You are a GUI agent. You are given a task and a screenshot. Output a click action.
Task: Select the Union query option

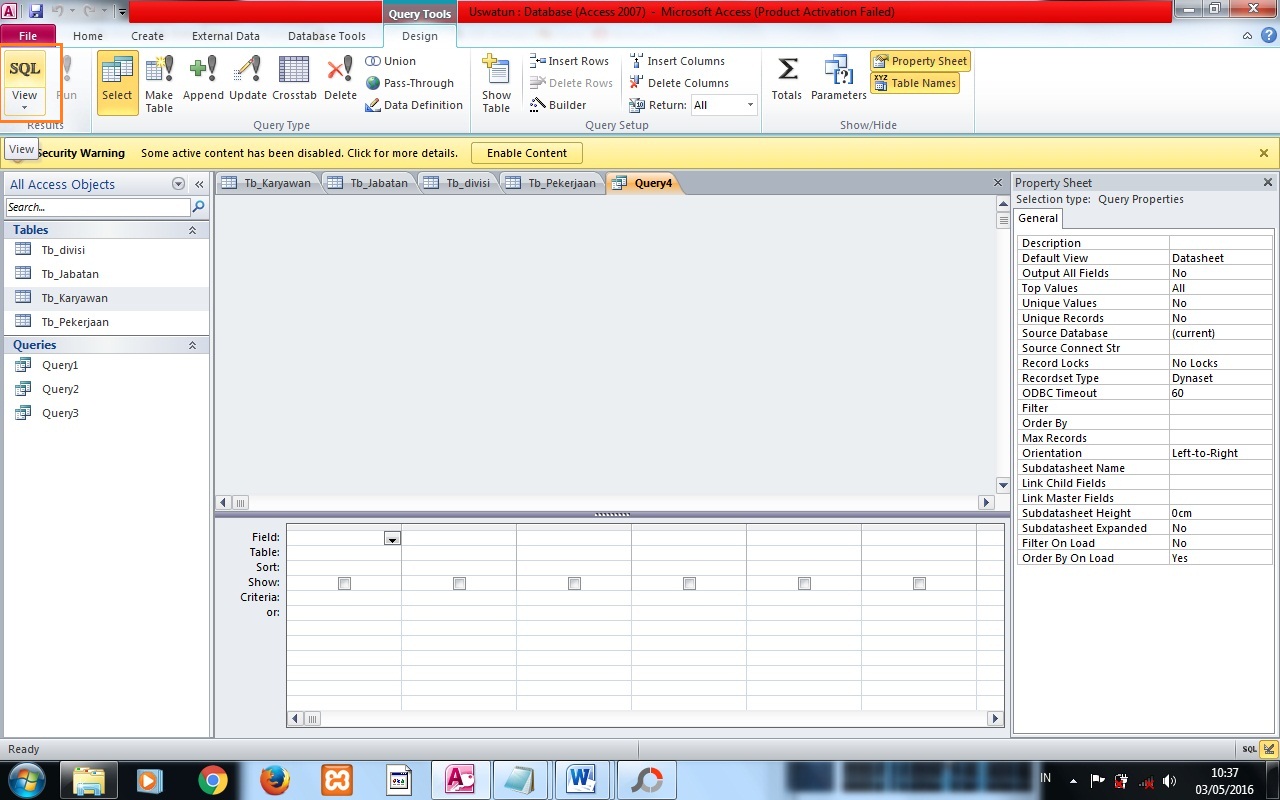coord(391,61)
